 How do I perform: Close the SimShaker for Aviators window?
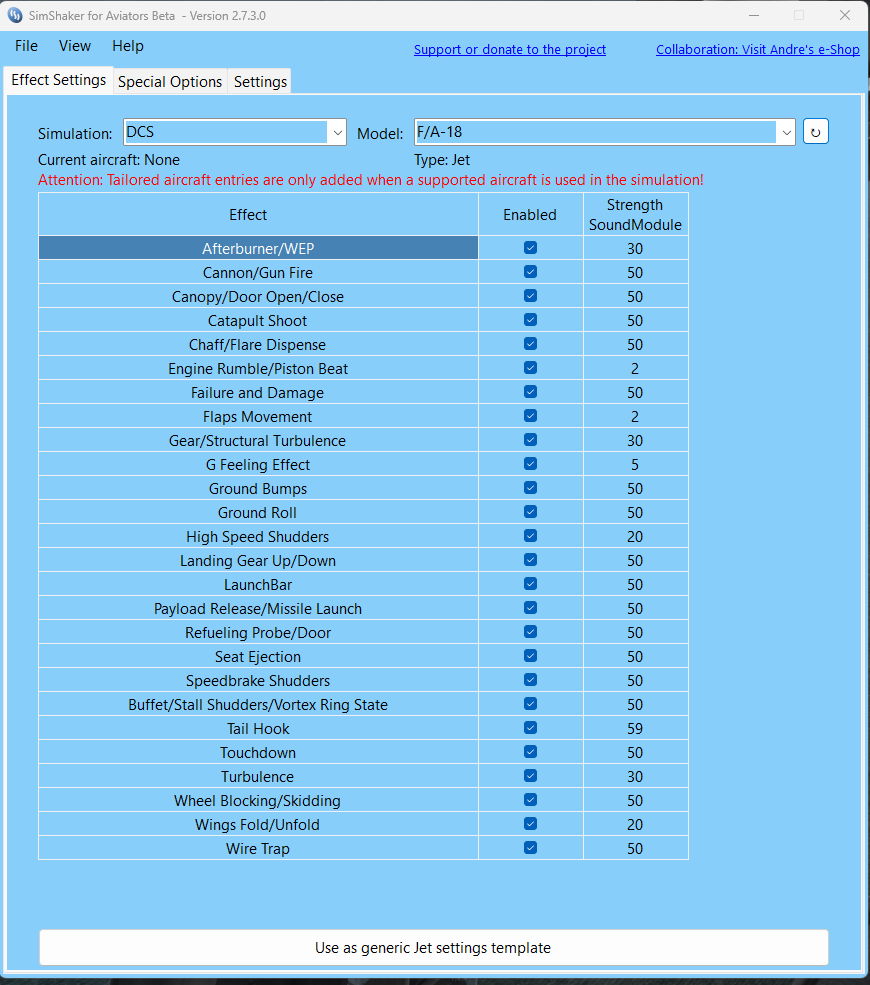[x=845, y=15]
